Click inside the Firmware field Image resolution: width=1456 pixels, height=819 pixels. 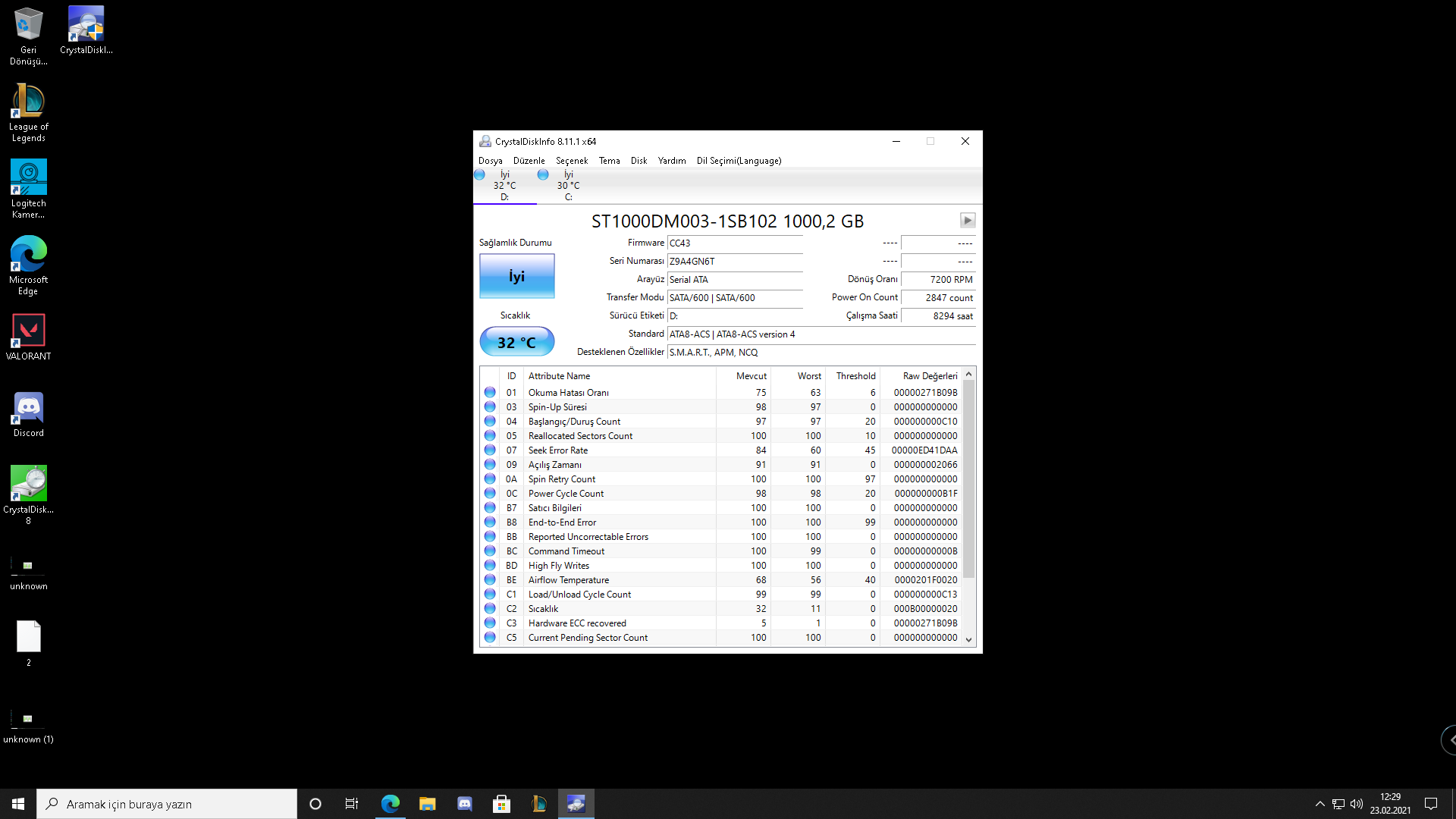734,243
